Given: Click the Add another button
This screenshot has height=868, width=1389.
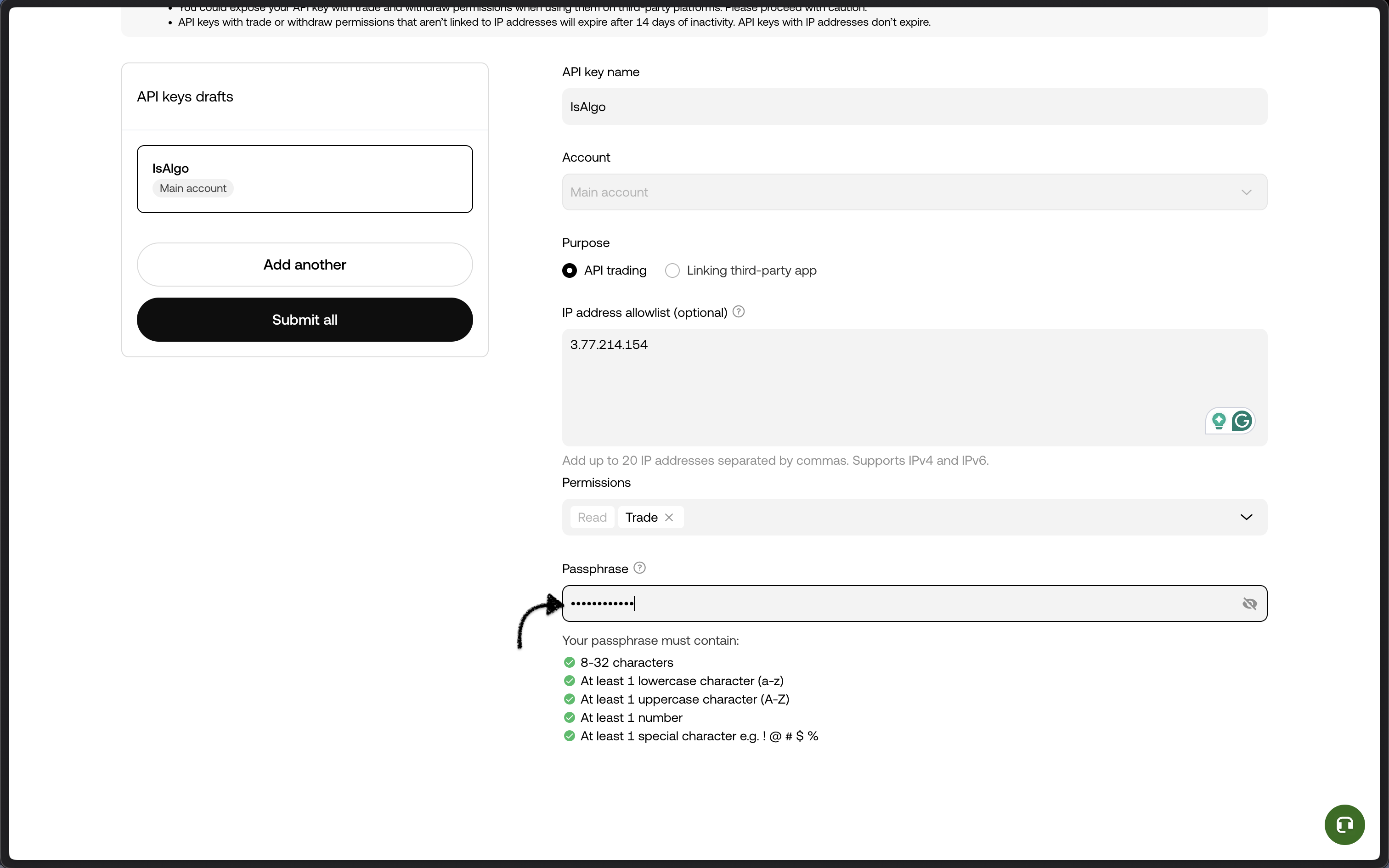Looking at the screenshot, I should (x=304, y=264).
